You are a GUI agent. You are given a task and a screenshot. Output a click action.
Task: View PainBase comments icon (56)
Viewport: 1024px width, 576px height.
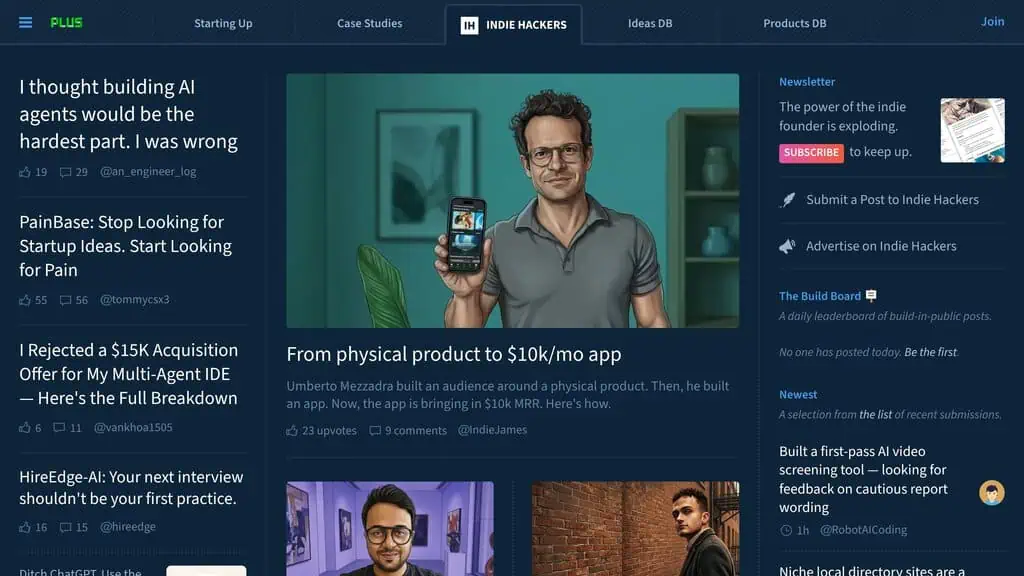65,300
